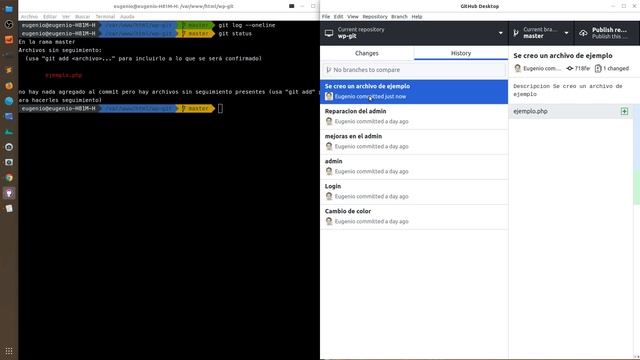Screen dimensions: 640x360
Task: Switch to the History tab
Action: click(x=461, y=53)
